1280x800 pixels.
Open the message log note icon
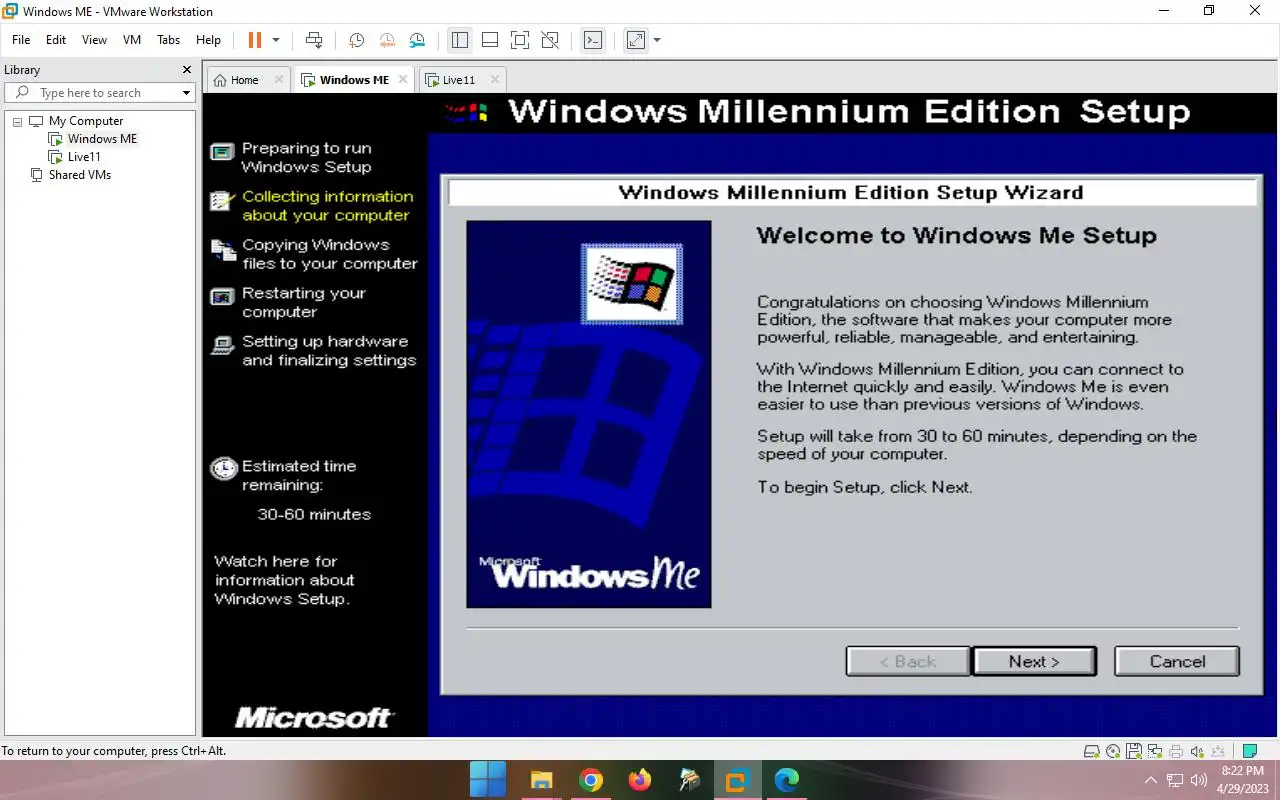pyautogui.click(x=1249, y=751)
